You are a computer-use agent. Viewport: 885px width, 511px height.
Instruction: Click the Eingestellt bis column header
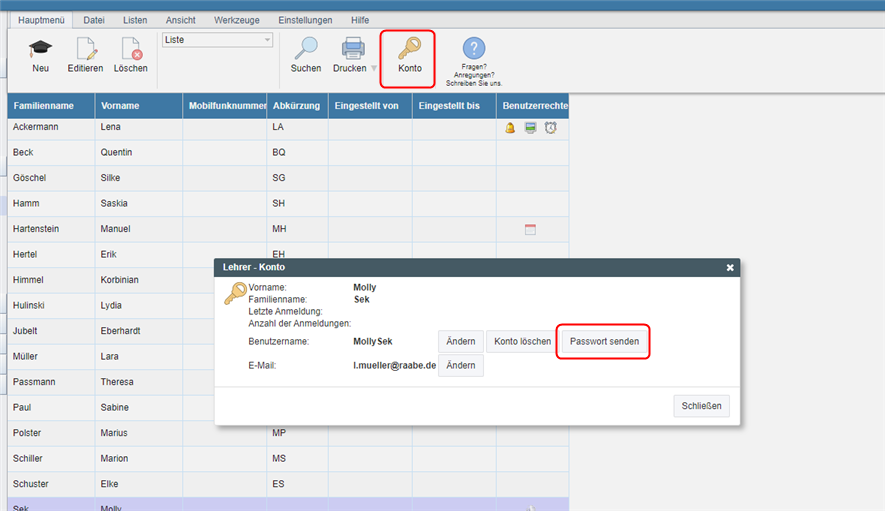[x=454, y=106]
